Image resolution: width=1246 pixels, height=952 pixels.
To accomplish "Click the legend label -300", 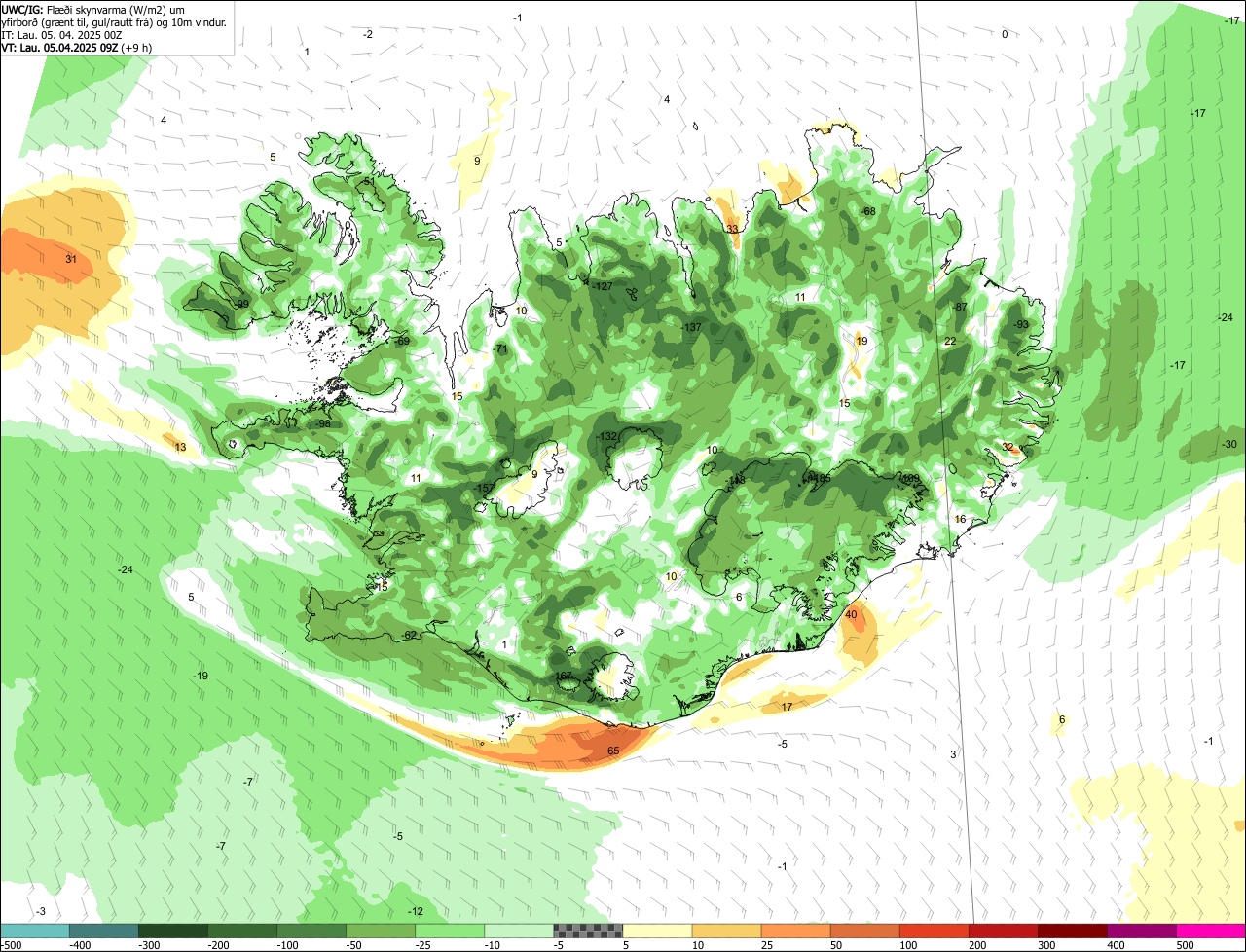I will coord(149,945).
